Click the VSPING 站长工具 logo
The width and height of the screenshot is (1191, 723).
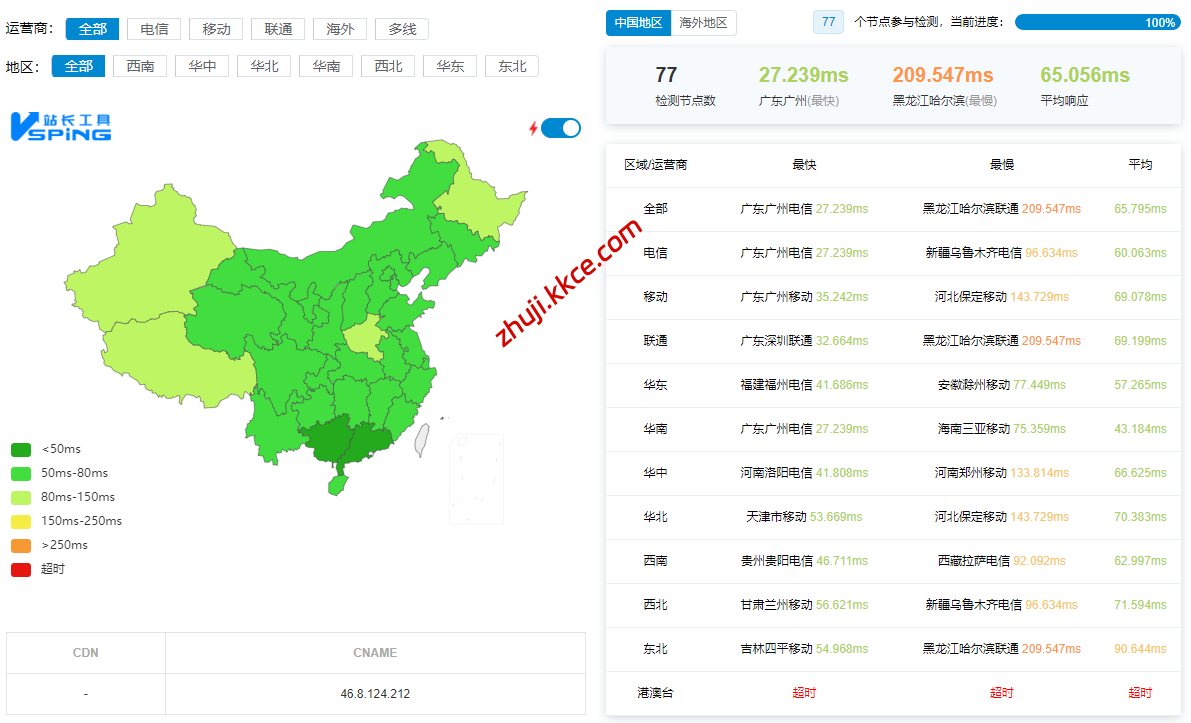coord(60,127)
